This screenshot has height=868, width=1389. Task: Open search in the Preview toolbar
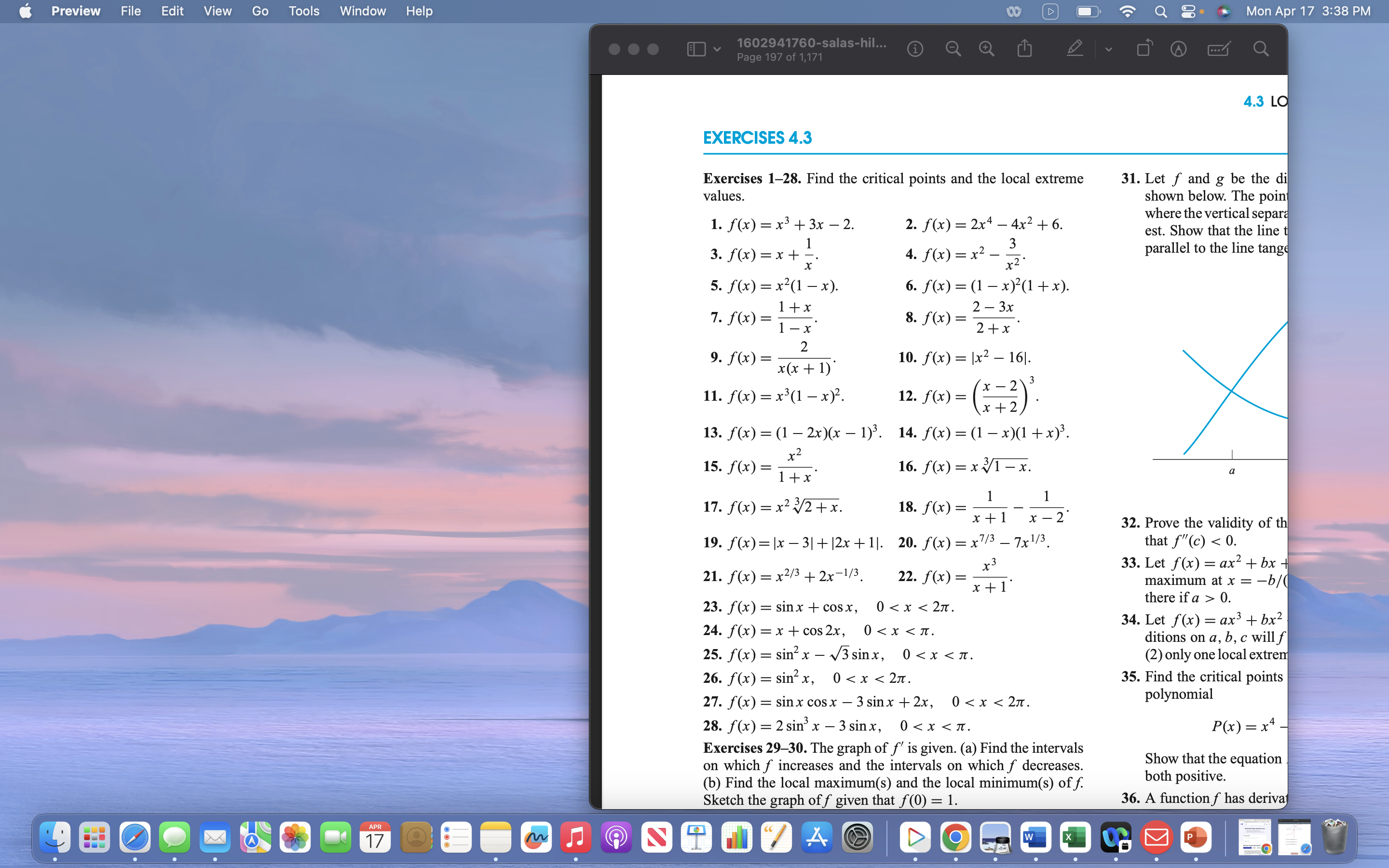point(1261,49)
